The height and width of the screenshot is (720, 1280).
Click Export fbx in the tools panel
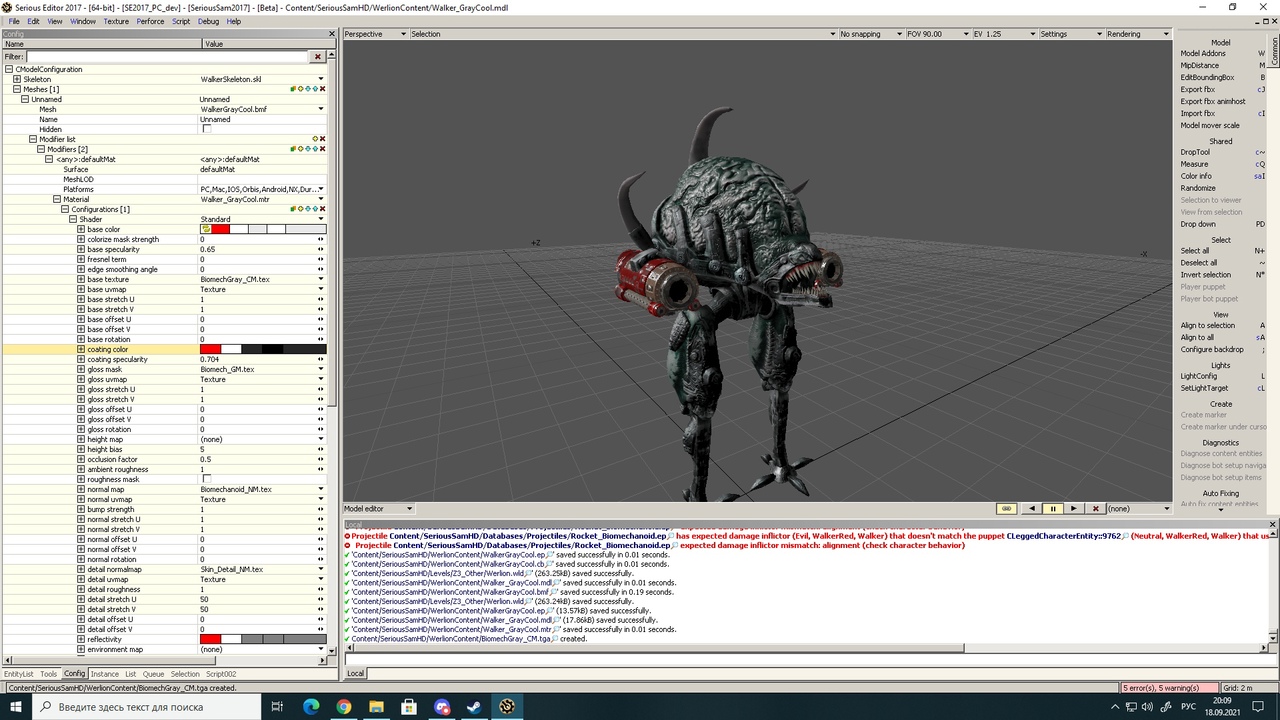pyautogui.click(x=1197, y=89)
